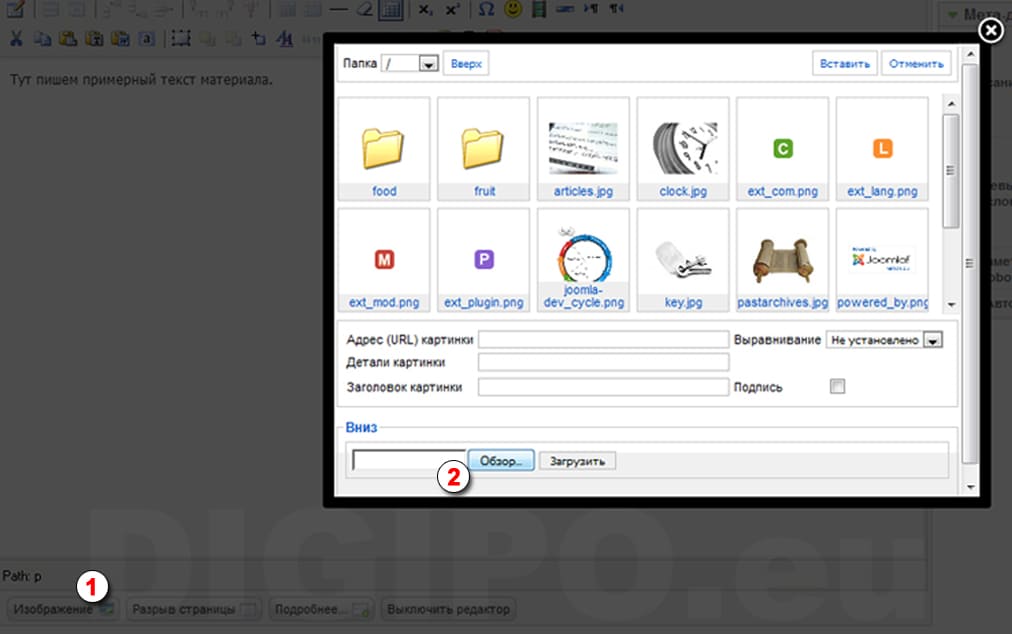Click the Загрузить upload button

click(x=577, y=461)
